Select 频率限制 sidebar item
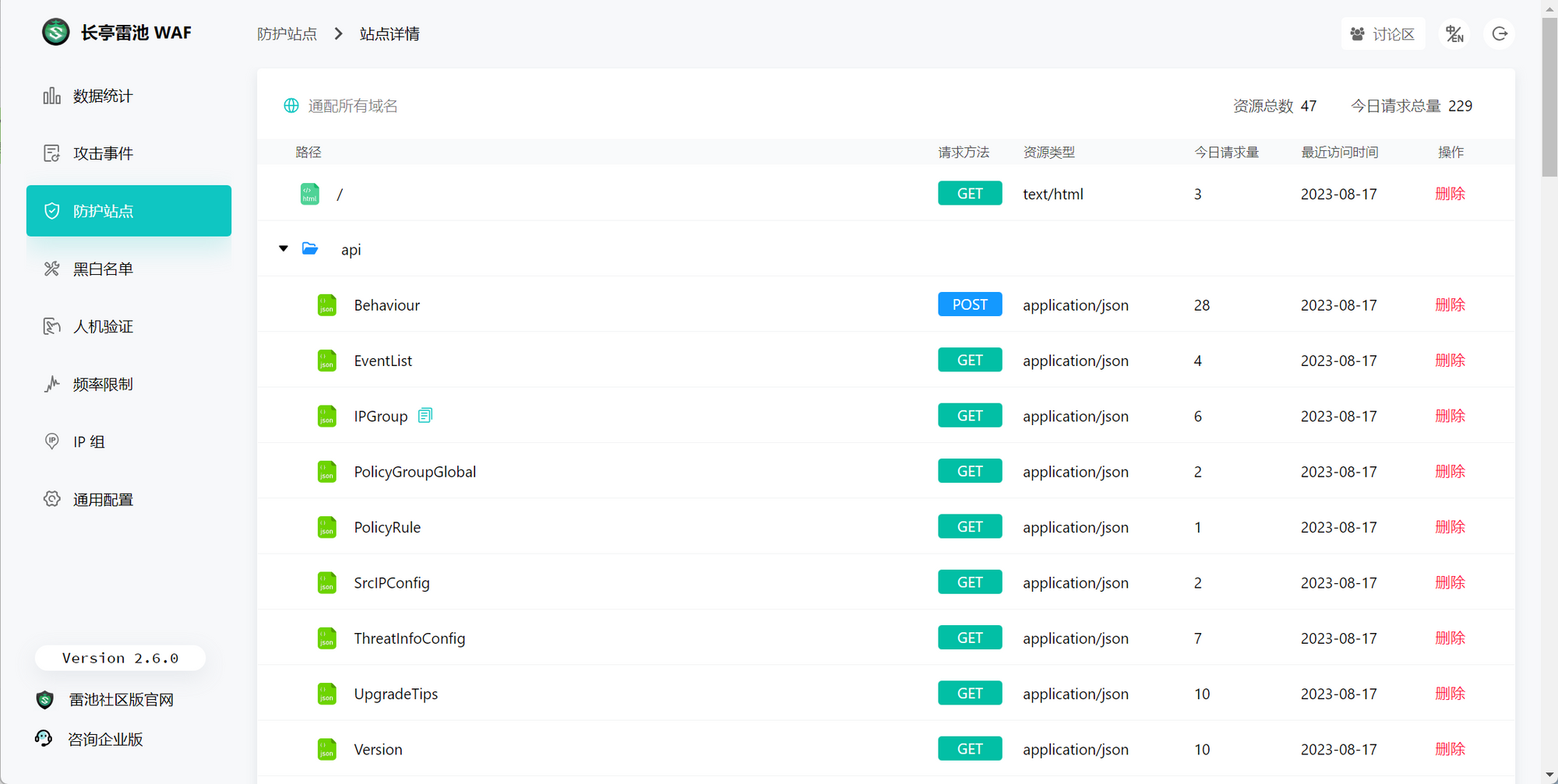 pyautogui.click(x=103, y=385)
